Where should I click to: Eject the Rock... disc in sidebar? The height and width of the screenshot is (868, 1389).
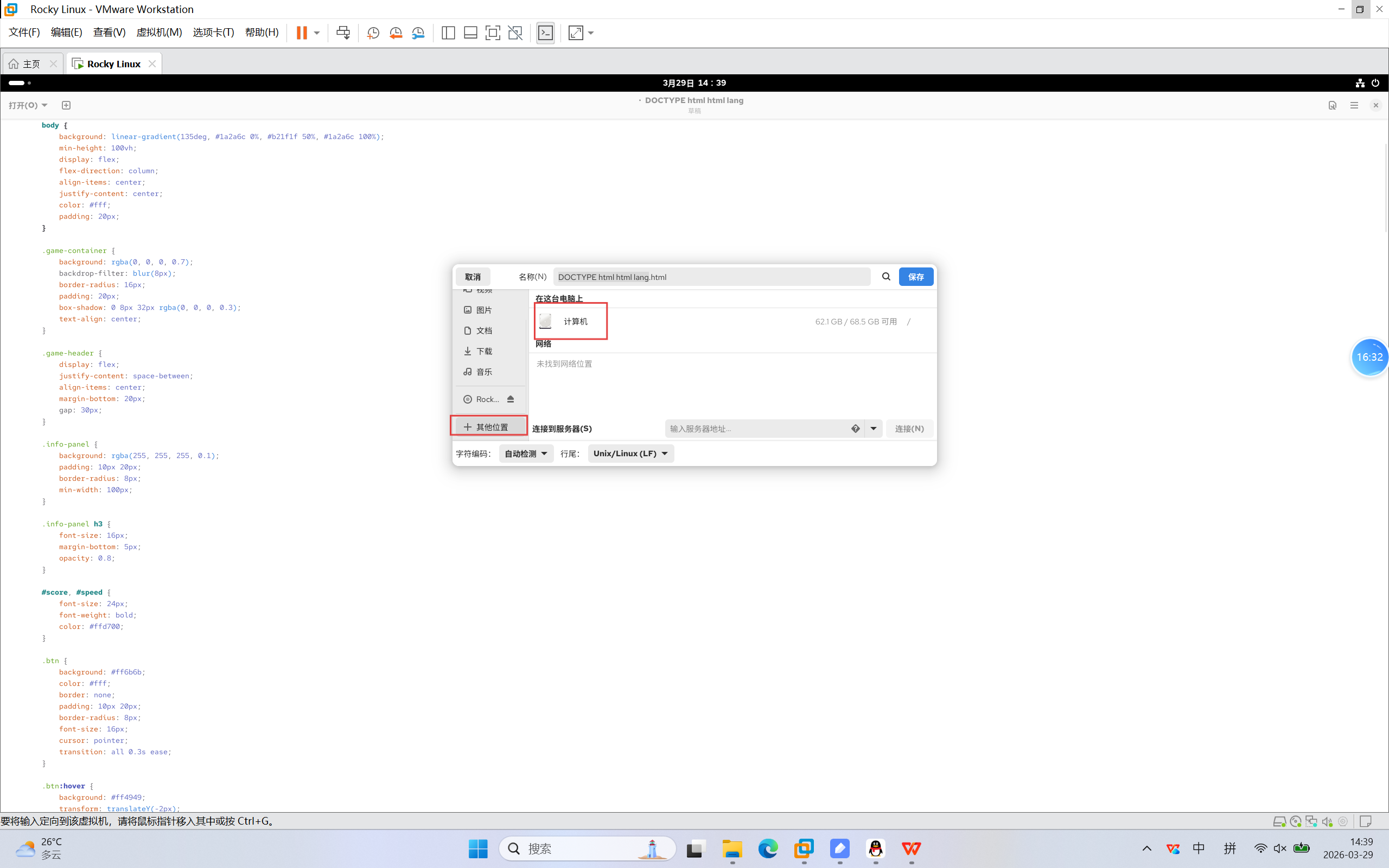(510, 399)
